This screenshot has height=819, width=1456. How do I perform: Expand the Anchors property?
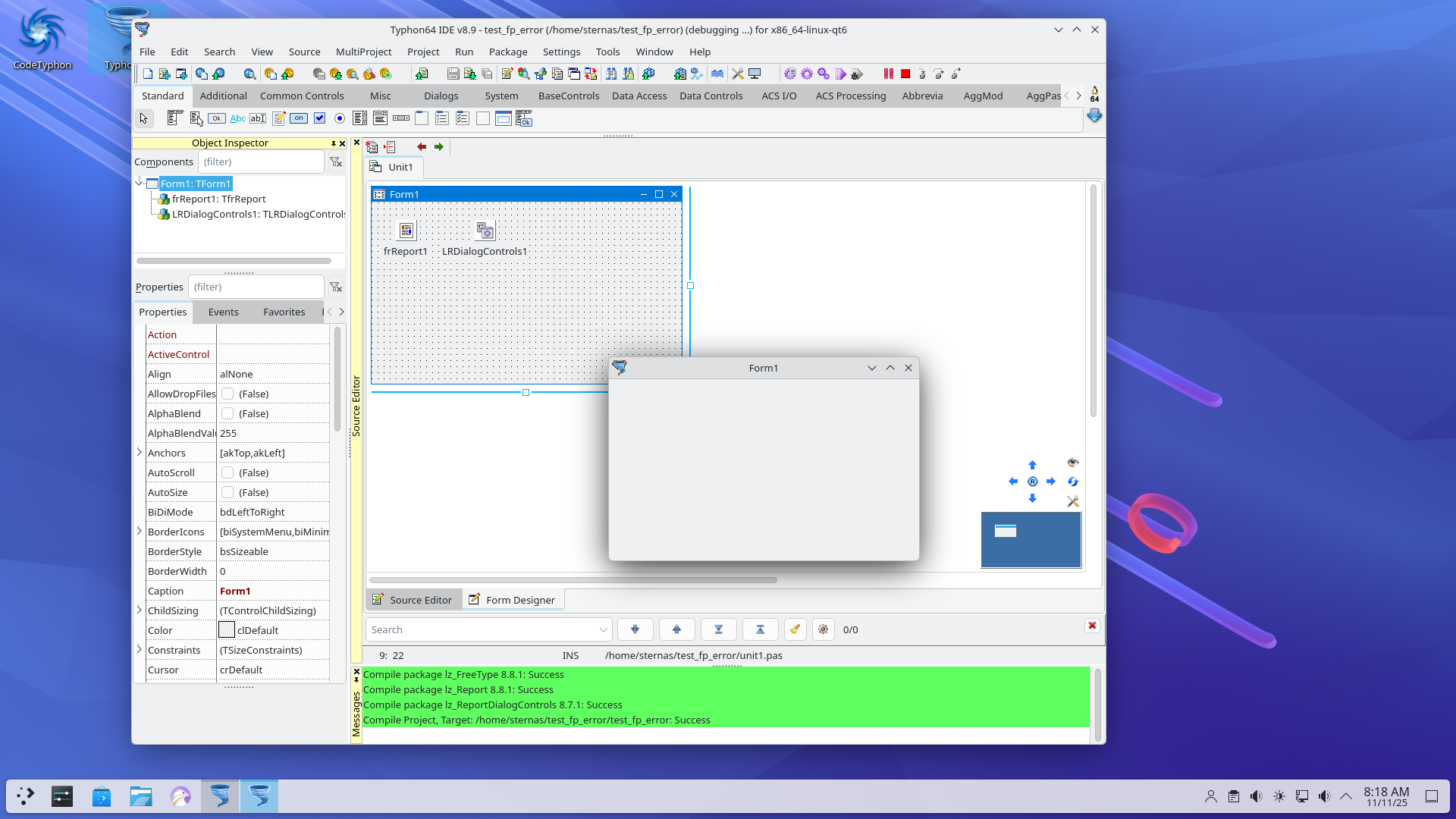[x=140, y=453]
